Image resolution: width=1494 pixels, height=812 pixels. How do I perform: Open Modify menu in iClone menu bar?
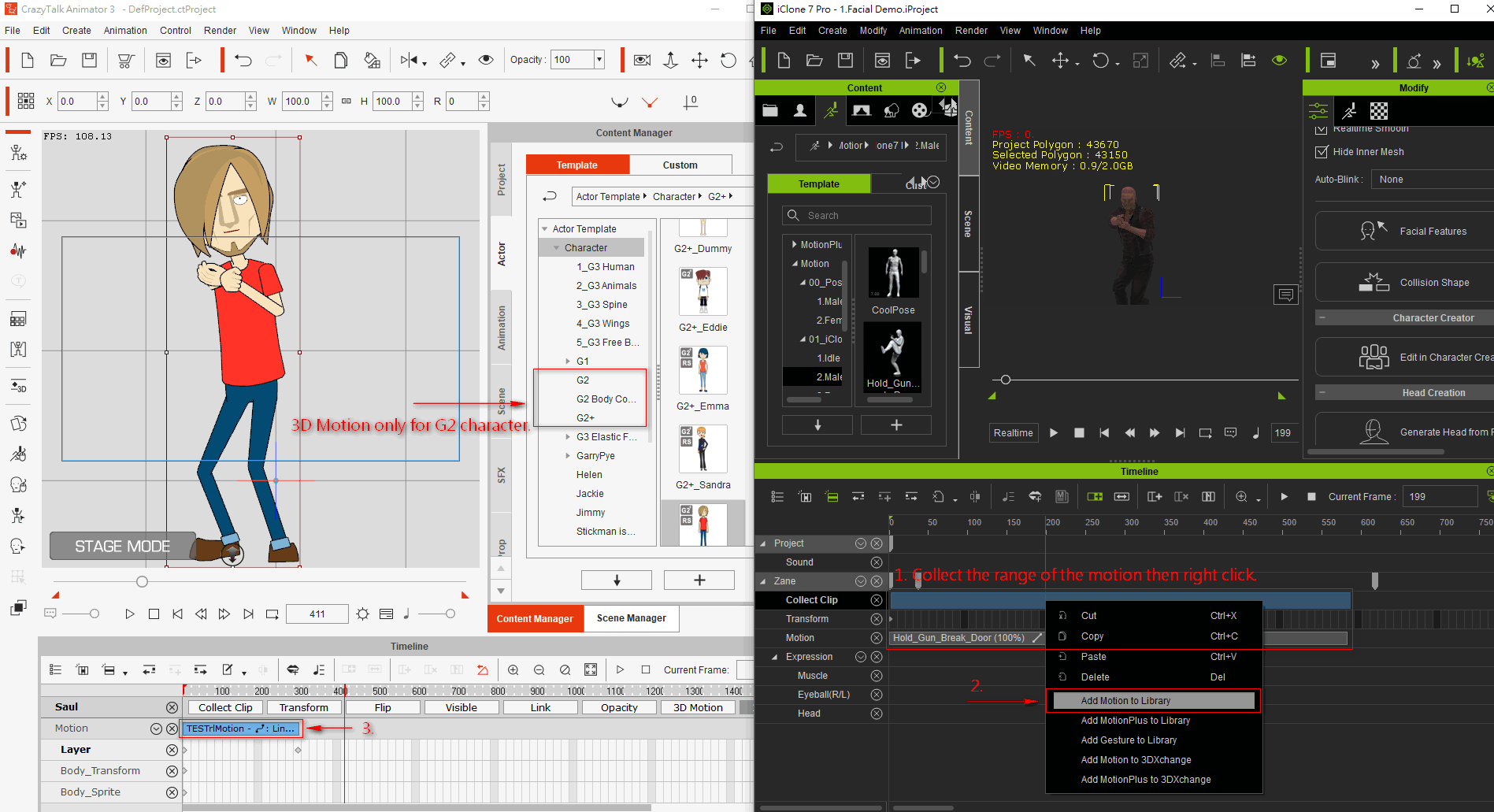[873, 31]
